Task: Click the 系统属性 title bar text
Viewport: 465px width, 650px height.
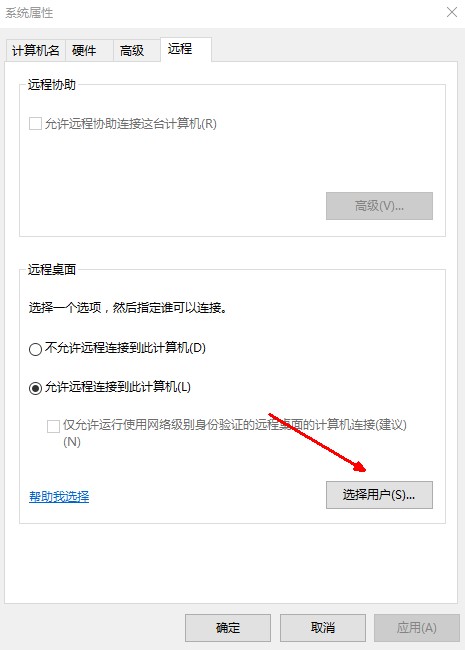Action: click(x=29, y=13)
